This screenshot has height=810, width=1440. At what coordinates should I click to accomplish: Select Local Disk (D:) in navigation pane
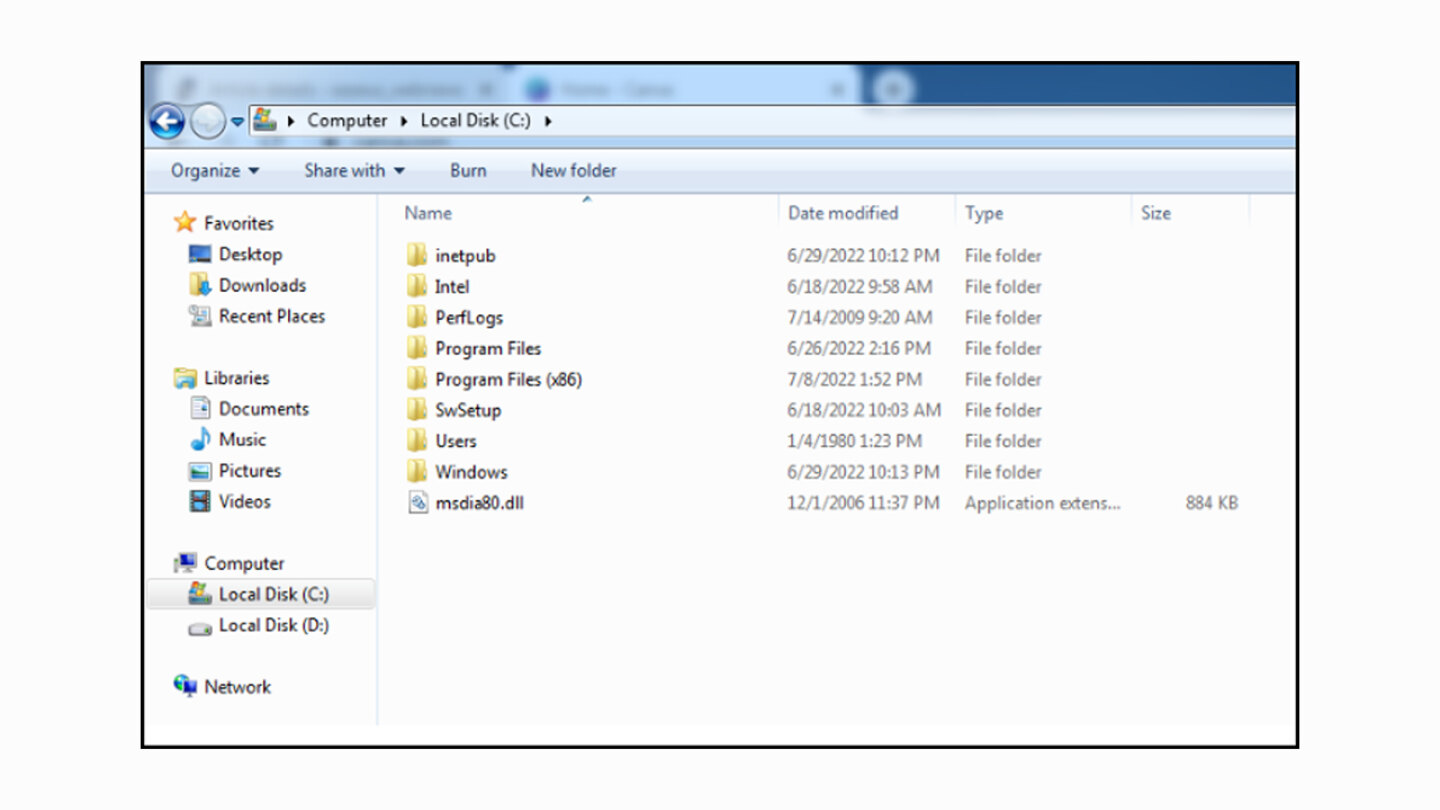[274, 625]
